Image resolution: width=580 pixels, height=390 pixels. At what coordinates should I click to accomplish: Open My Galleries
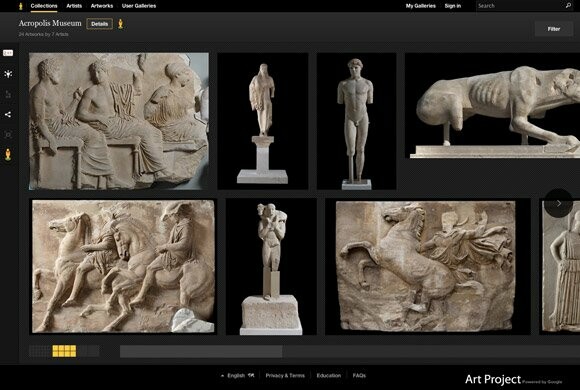point(421,6)
